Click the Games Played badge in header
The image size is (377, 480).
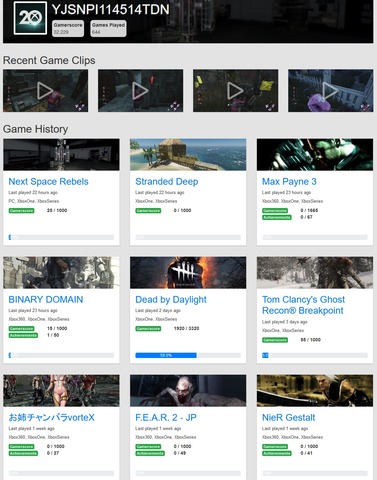tap(108, 28)
